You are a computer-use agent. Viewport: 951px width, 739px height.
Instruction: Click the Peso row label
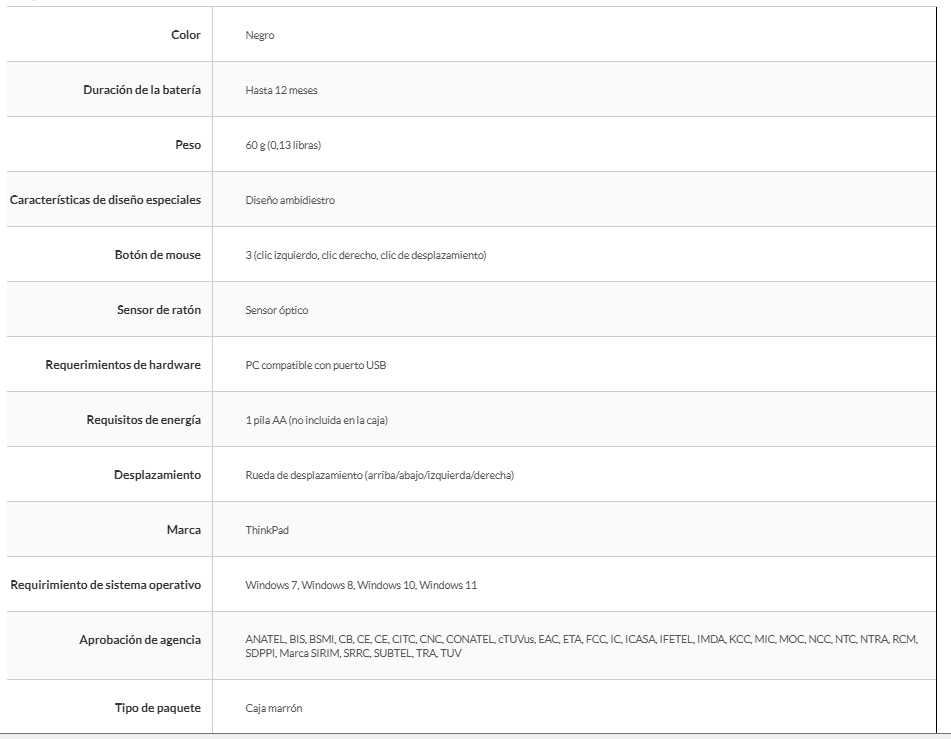coord(188,145)
